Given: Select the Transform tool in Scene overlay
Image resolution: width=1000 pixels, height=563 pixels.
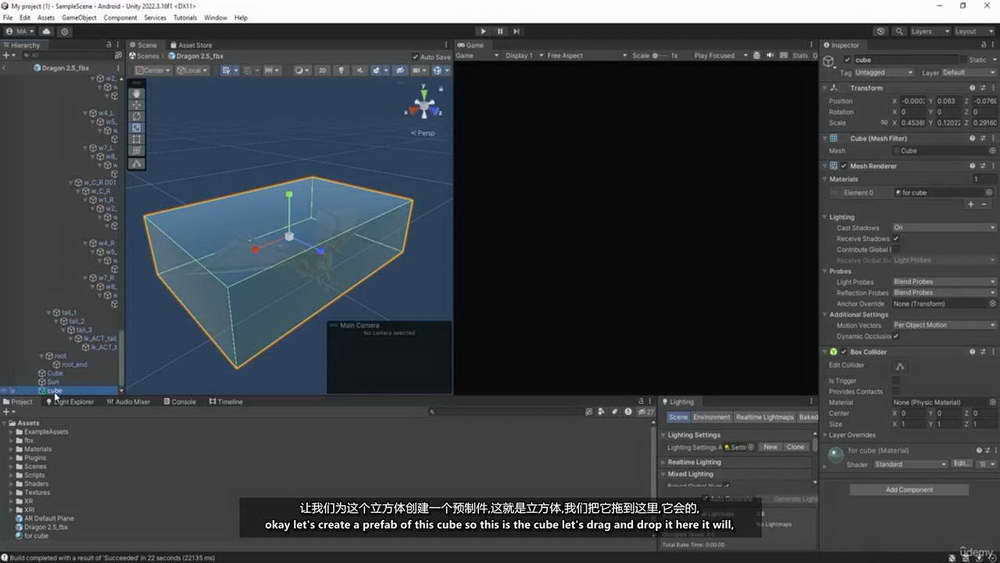Looking at the screenshot, I should click(136, 151).
